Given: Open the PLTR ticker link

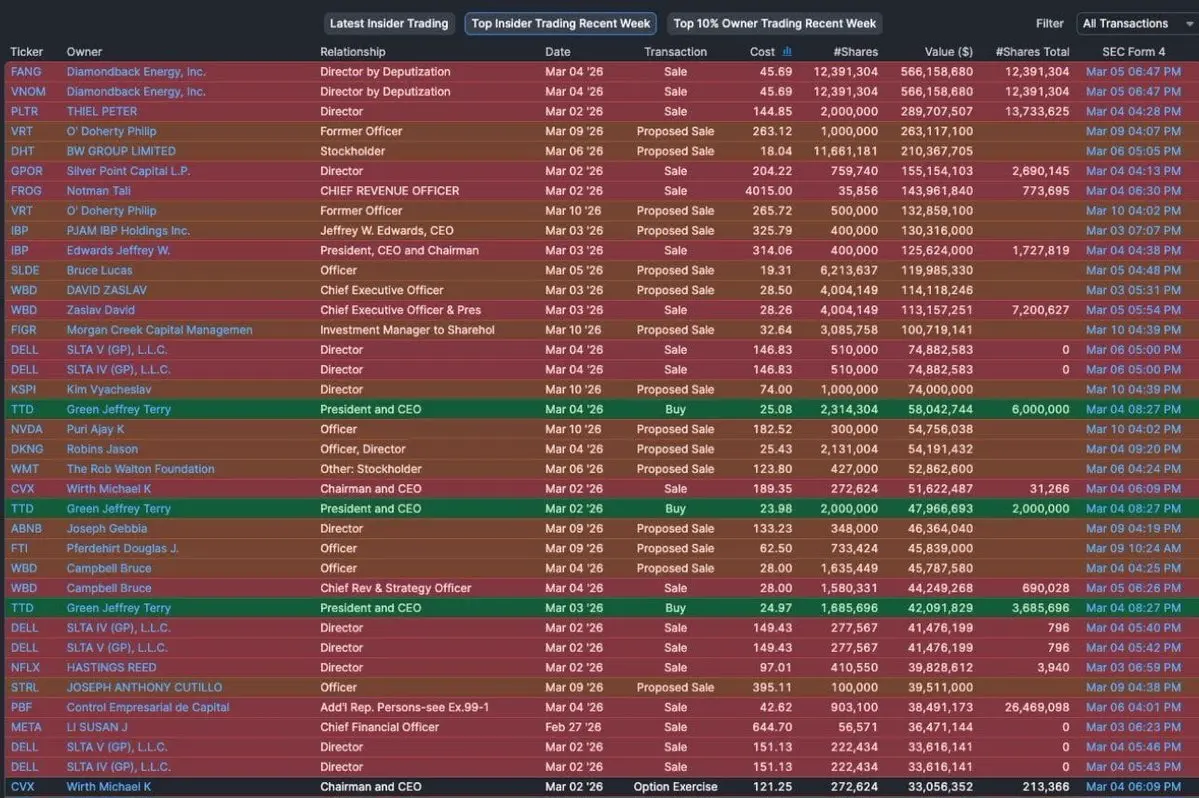Looking at the screenshot, I should [x=24, y=112].
